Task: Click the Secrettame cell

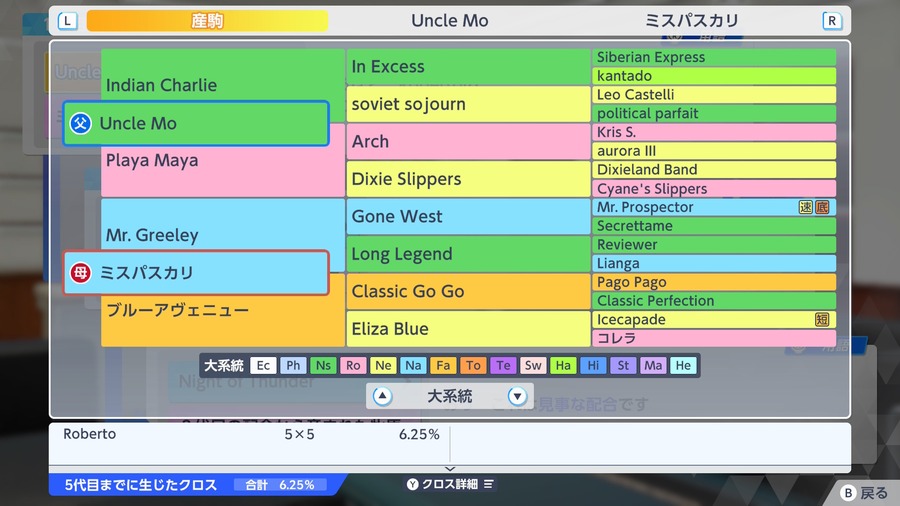Action: click(714, 226)
